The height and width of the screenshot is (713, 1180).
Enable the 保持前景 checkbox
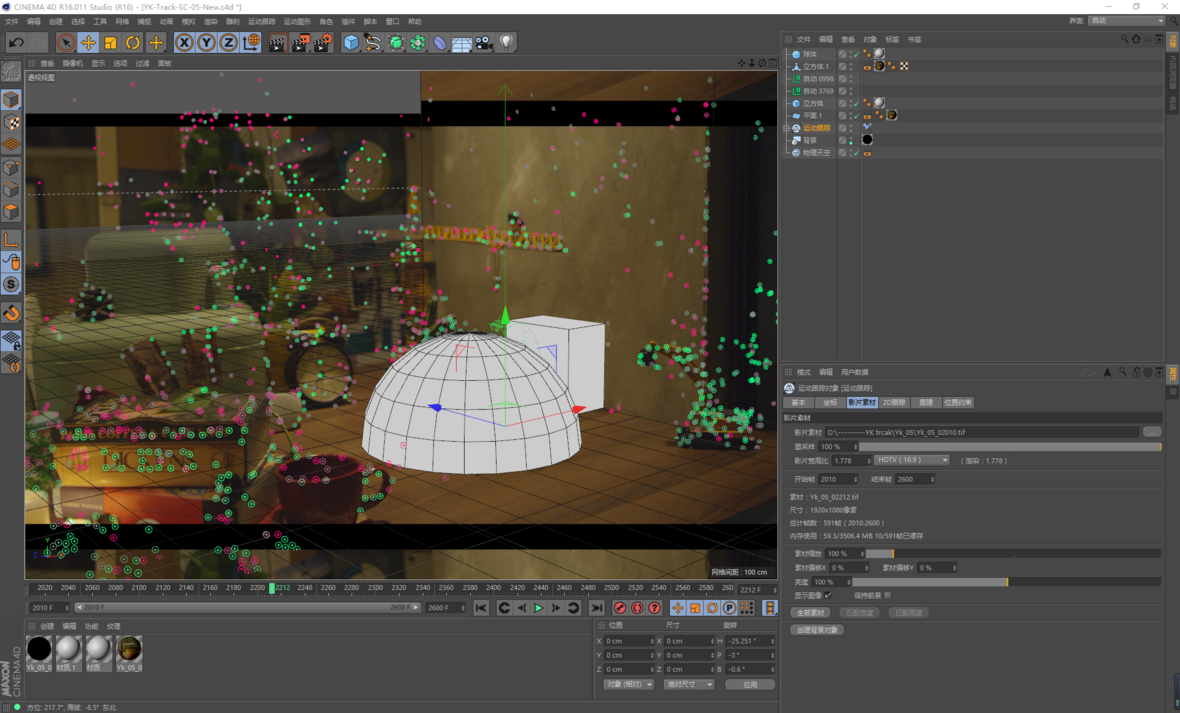888,595
